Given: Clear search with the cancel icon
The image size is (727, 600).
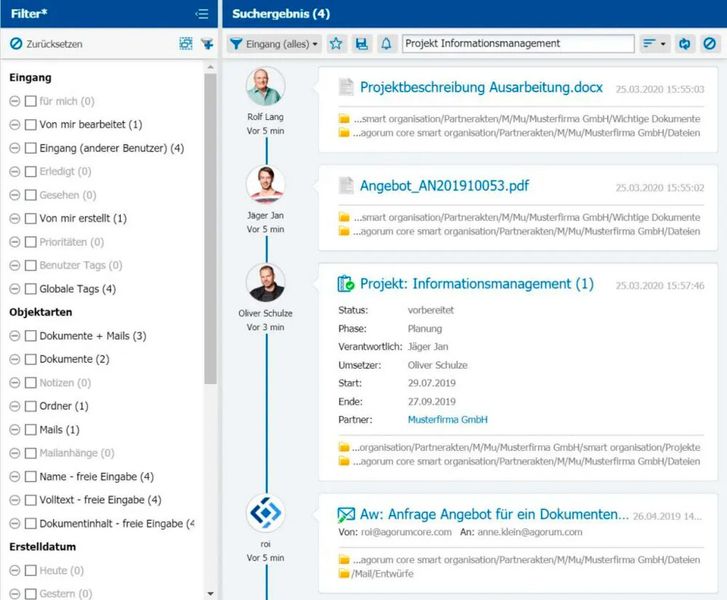Looking at the screenshot, I should [x=709, y=44].
